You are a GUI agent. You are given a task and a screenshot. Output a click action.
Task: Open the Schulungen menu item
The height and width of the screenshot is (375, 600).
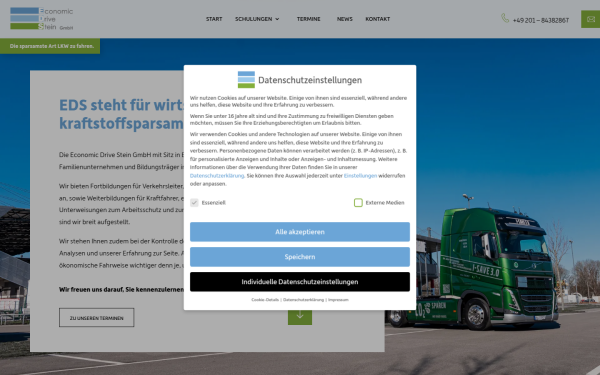[253, 19]
